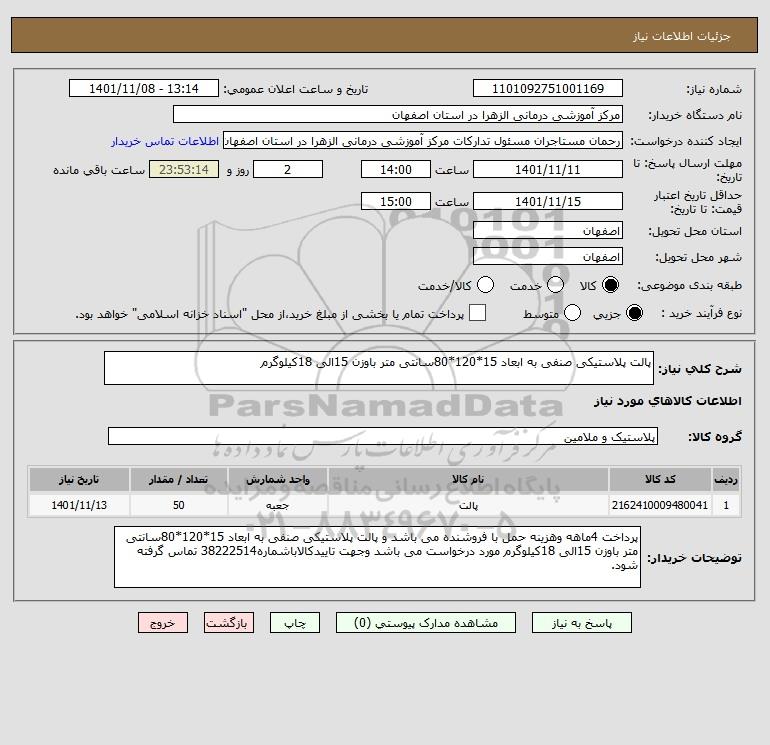Open the اطلاعات تماس خریدار link
This screenshot has width=770, height=745.
[x=165, y=141]
